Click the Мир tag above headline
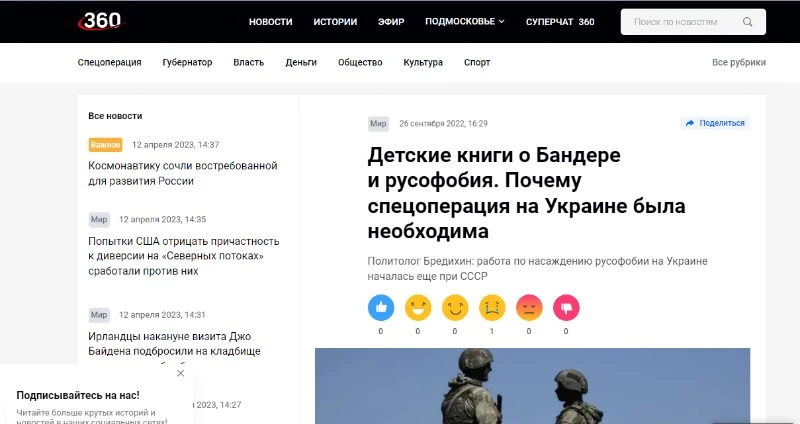The image size is (800, 424). pos(378,123)
